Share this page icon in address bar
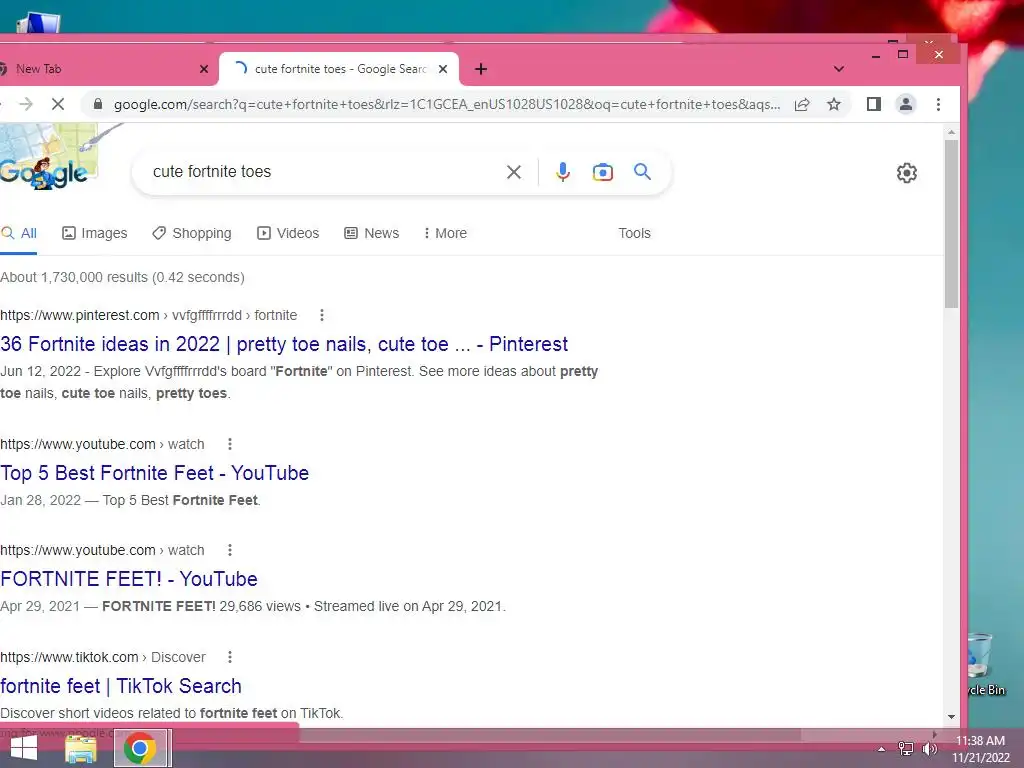The height and width of the screenshot is (768, 1024). pos(802,104)
